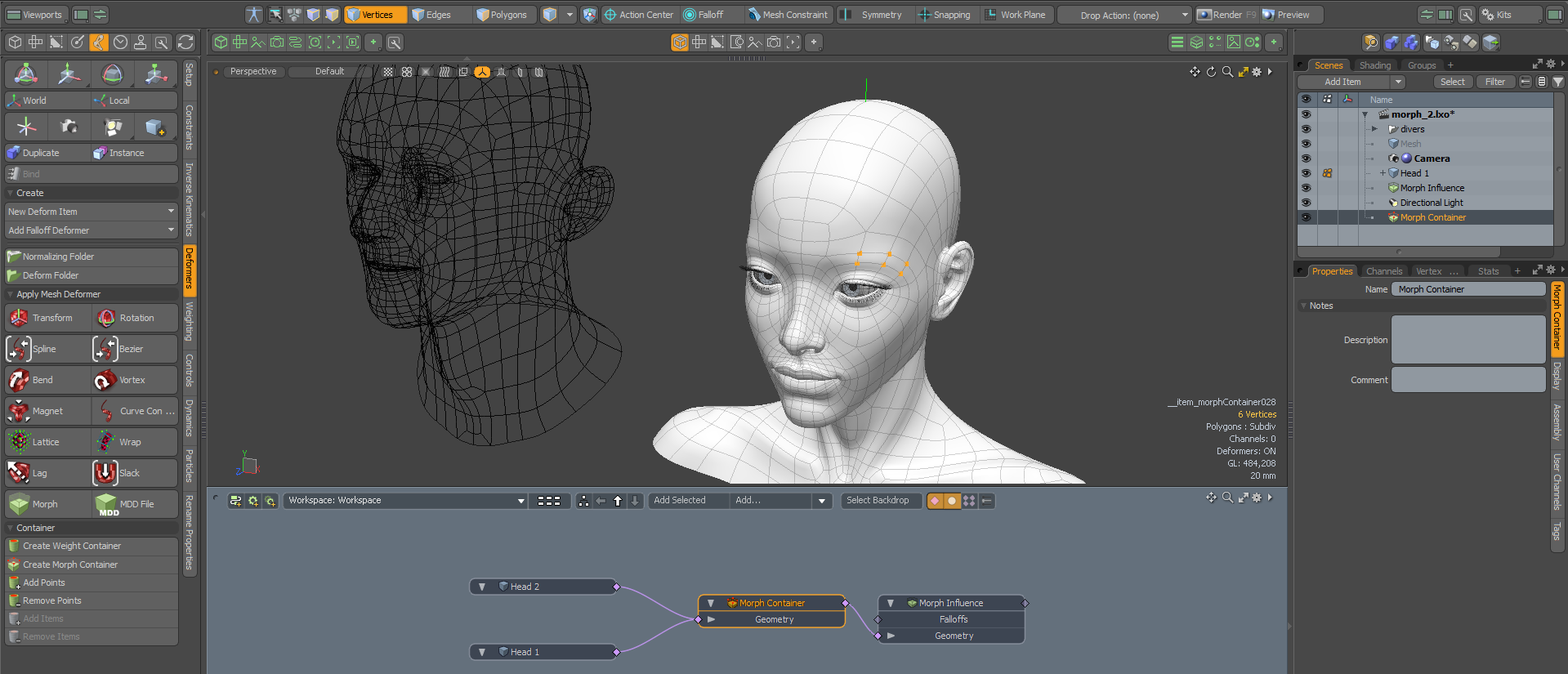
Task: Toggle Head 1 eye icon
Action: click(x=1306, y=173)
